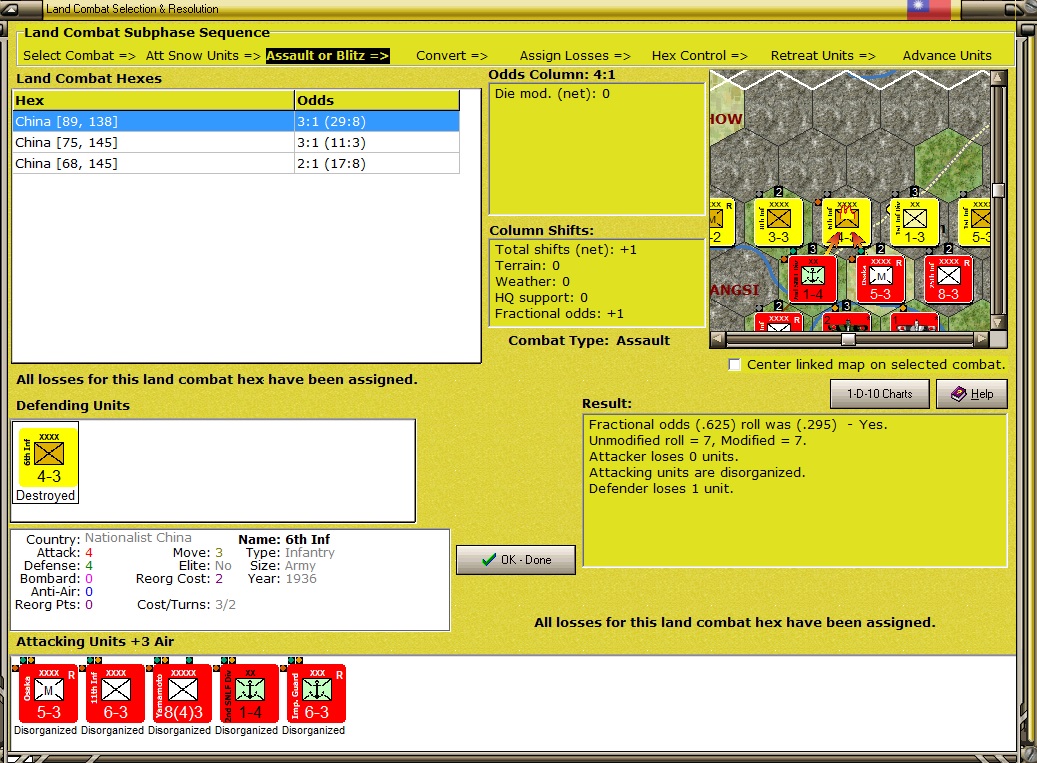1037x763 pixels.
Task: Select the Osaka 5-3 attacking unit
Action: pyautogui.click(x=48, y=694)
